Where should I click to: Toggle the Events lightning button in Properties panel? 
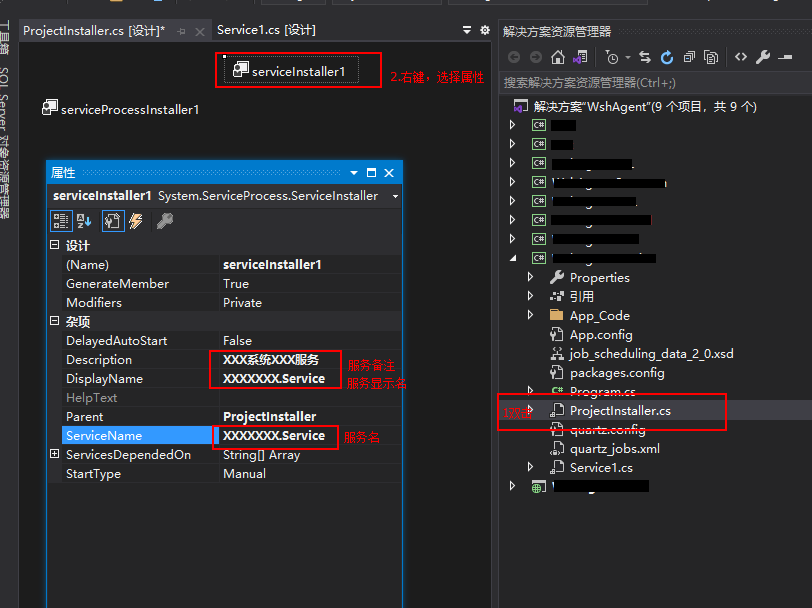pos(136,221)
